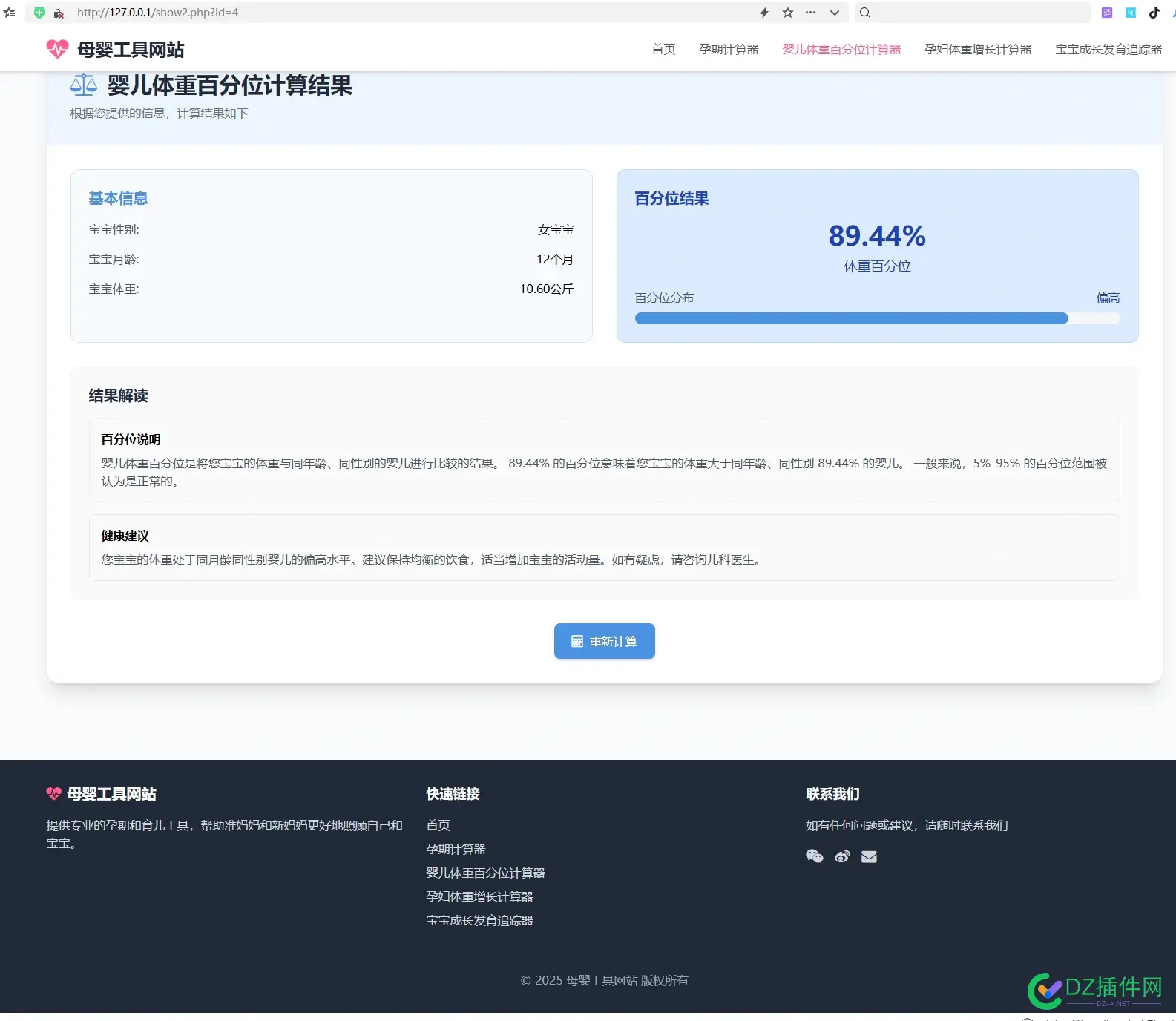Click the Weibo icon in footer
1176x1021 pixels.
point(841,856)
